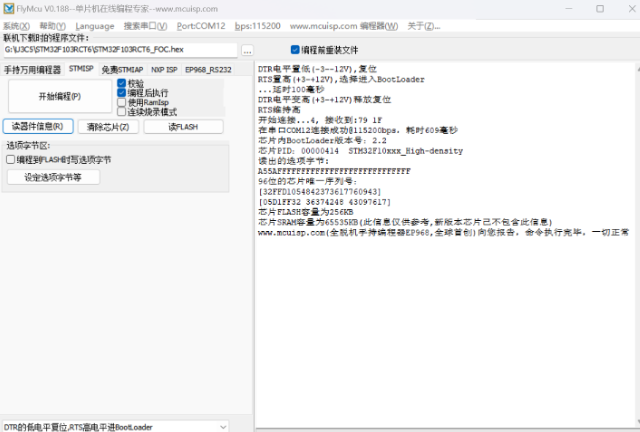Click the 读器件信息(R) button

[38, 127]
